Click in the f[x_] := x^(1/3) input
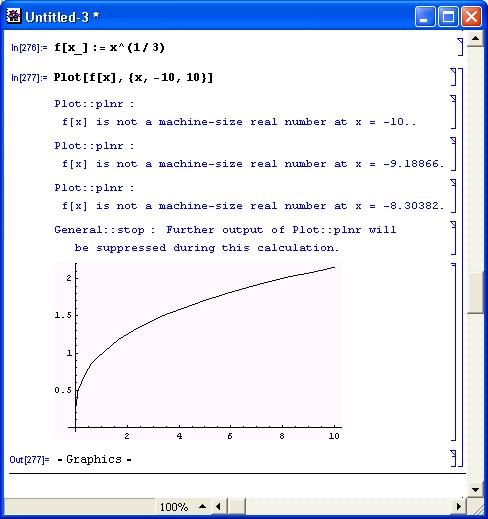This screenshot has width=488, height=519. click(109, 48)
